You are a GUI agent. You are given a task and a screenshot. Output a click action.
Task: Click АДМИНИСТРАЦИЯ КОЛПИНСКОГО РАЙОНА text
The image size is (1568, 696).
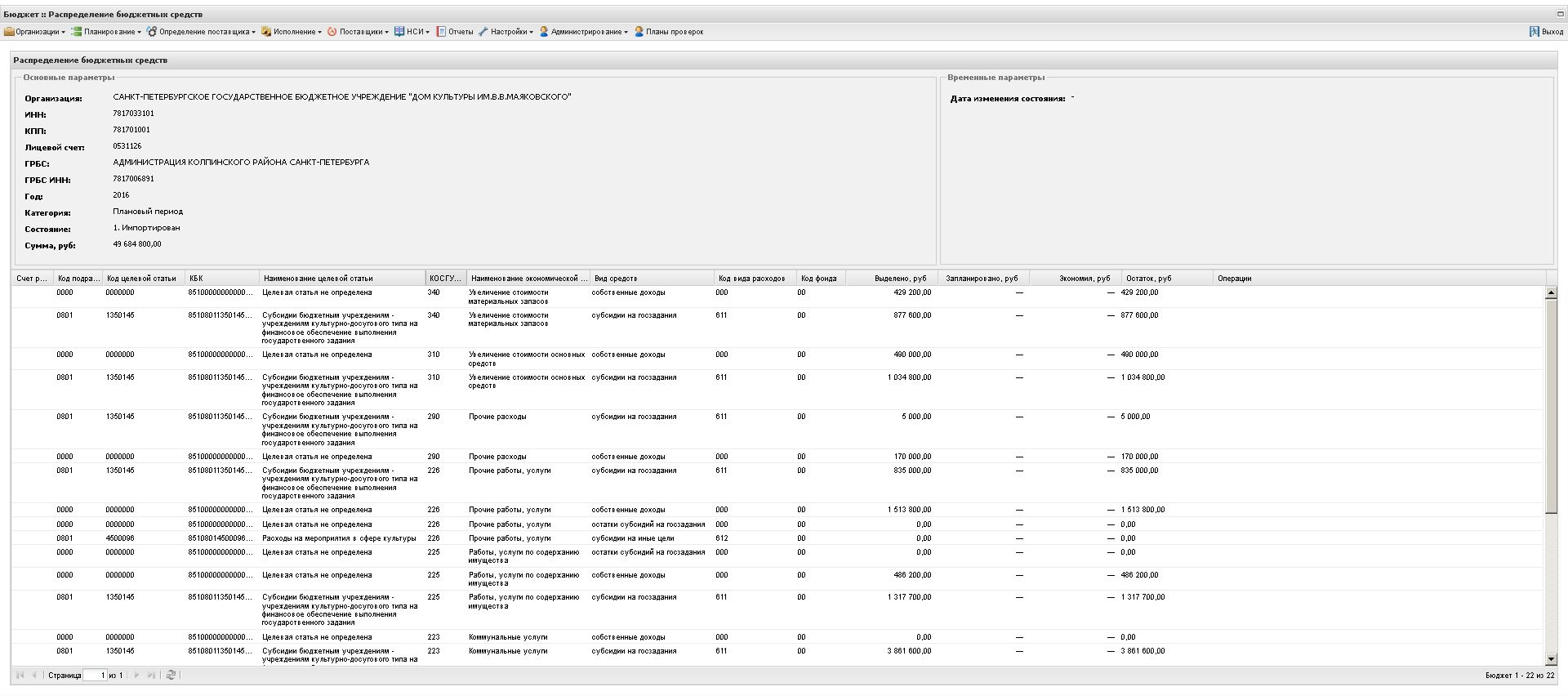tap(241, 163)
